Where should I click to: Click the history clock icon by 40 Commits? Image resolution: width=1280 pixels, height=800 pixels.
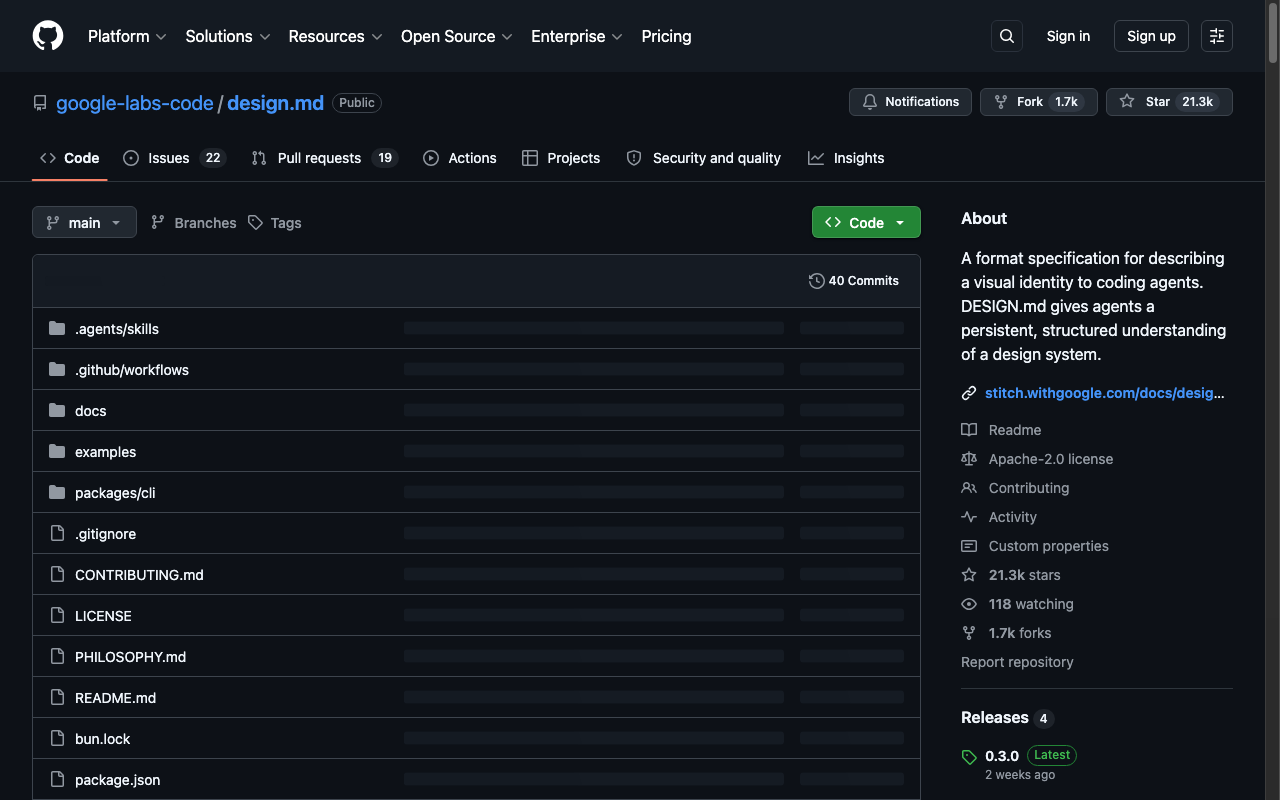(817, 281)
